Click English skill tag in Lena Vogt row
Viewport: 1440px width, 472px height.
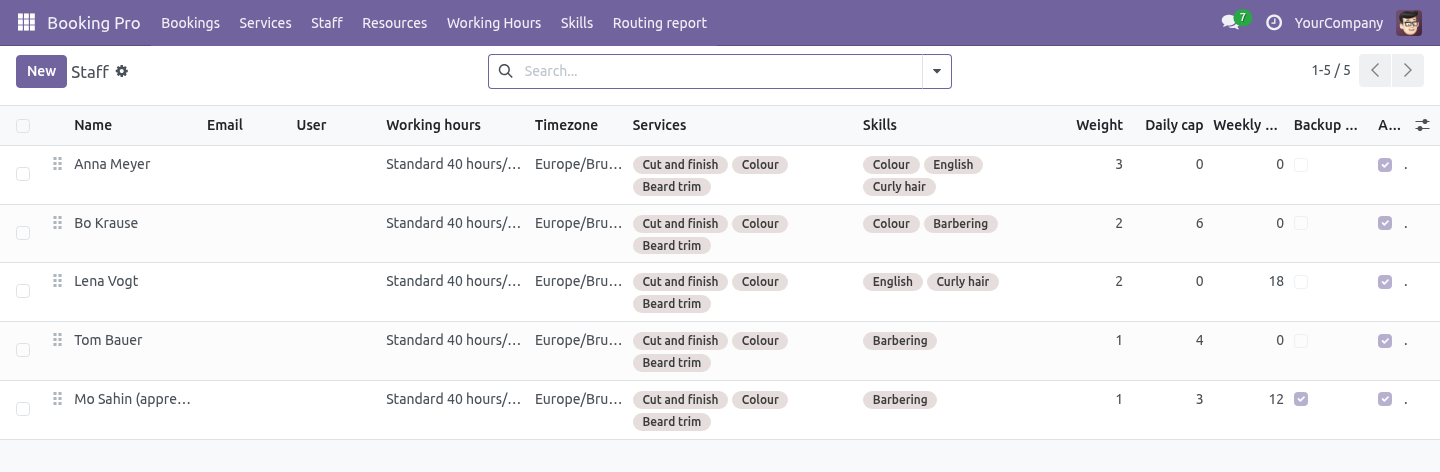pos(892,282)
